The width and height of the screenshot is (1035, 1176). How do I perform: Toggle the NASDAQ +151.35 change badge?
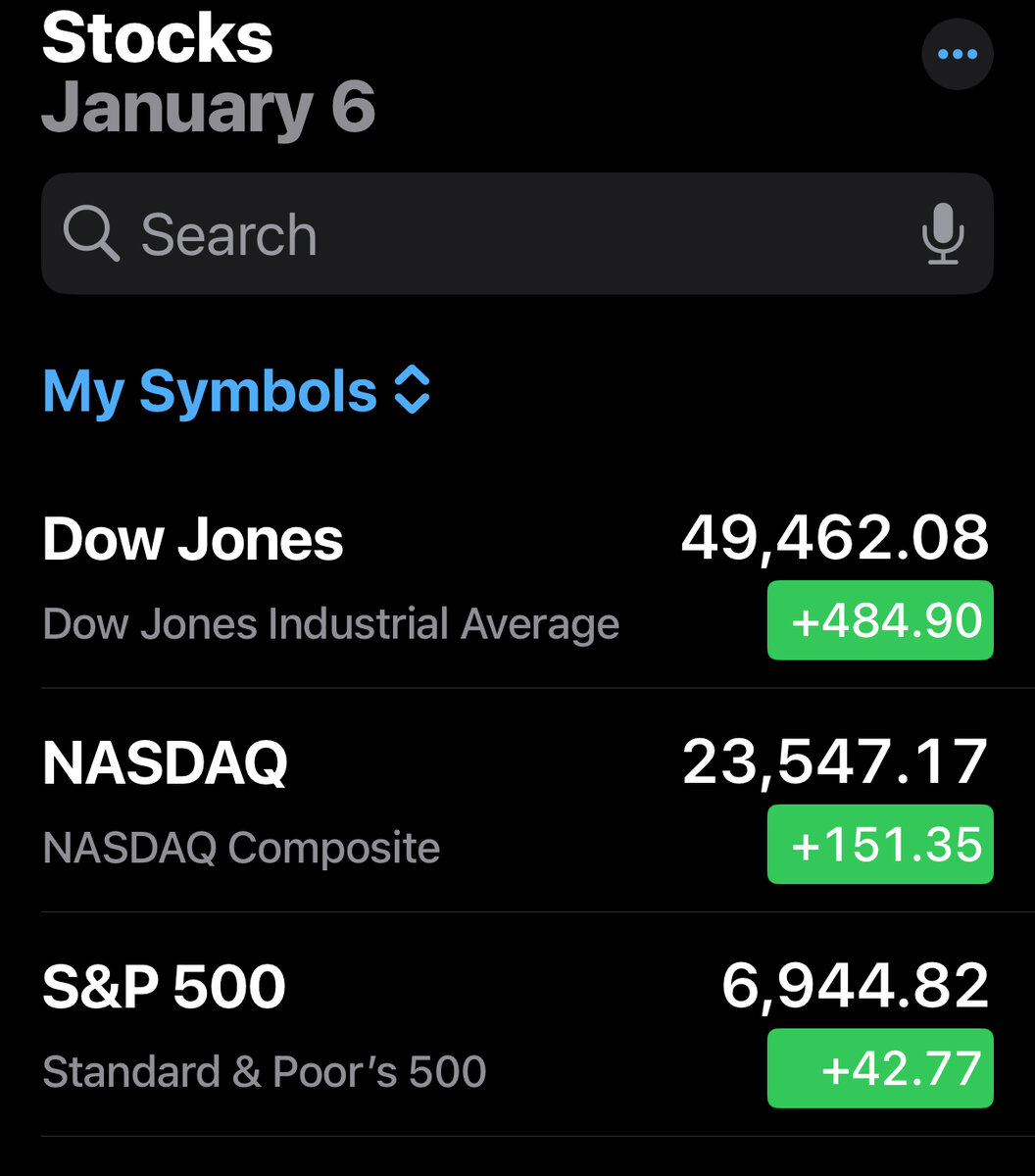click(x=879, y=845)
